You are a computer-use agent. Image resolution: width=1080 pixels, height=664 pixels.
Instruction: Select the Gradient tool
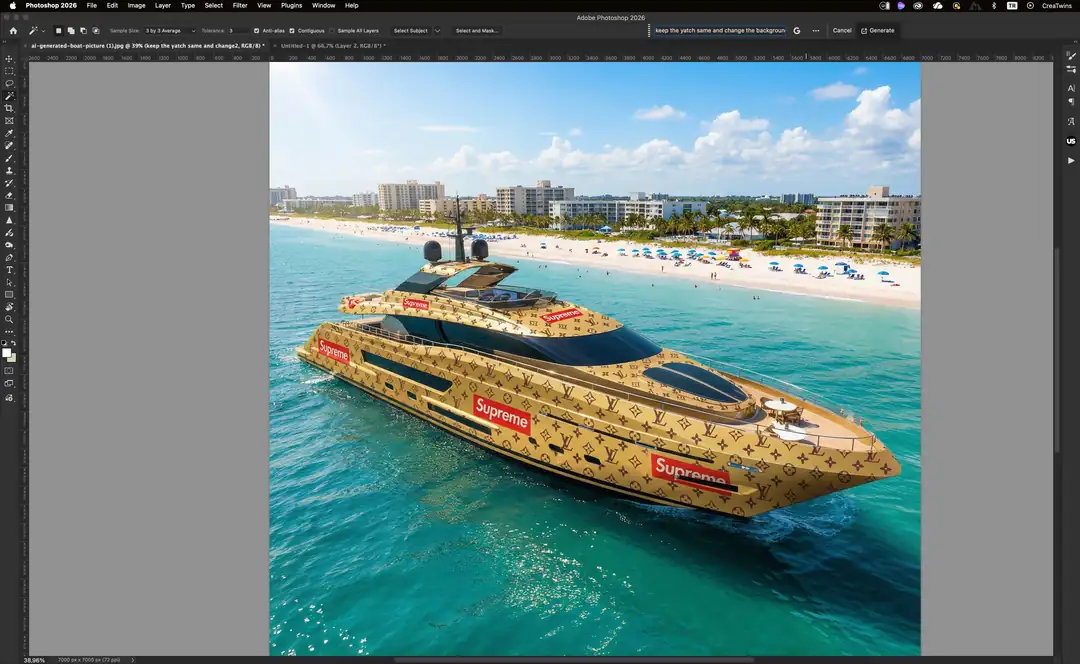(x=9, y=207)
